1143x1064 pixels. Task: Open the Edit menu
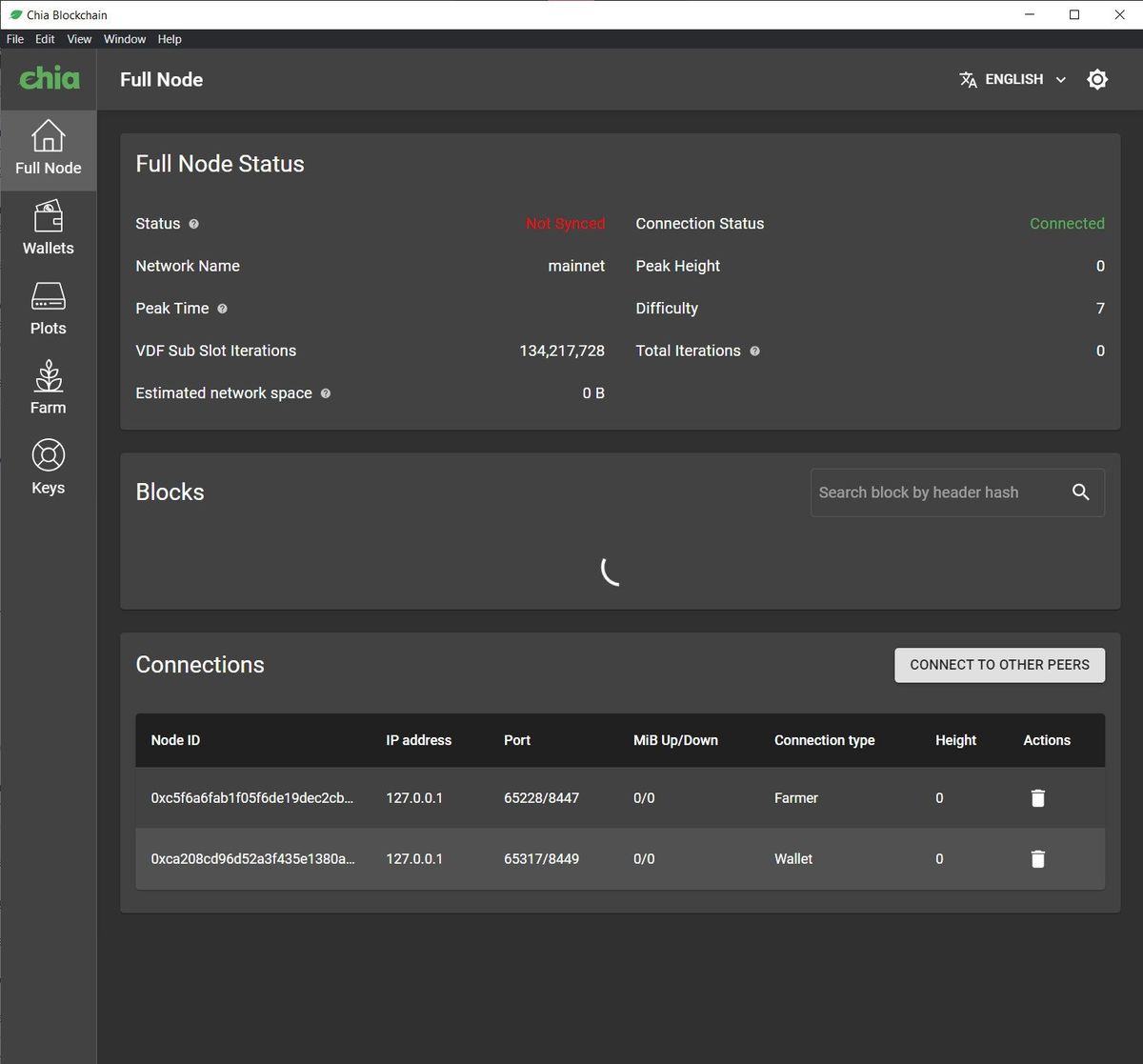(x=44, y=39)
